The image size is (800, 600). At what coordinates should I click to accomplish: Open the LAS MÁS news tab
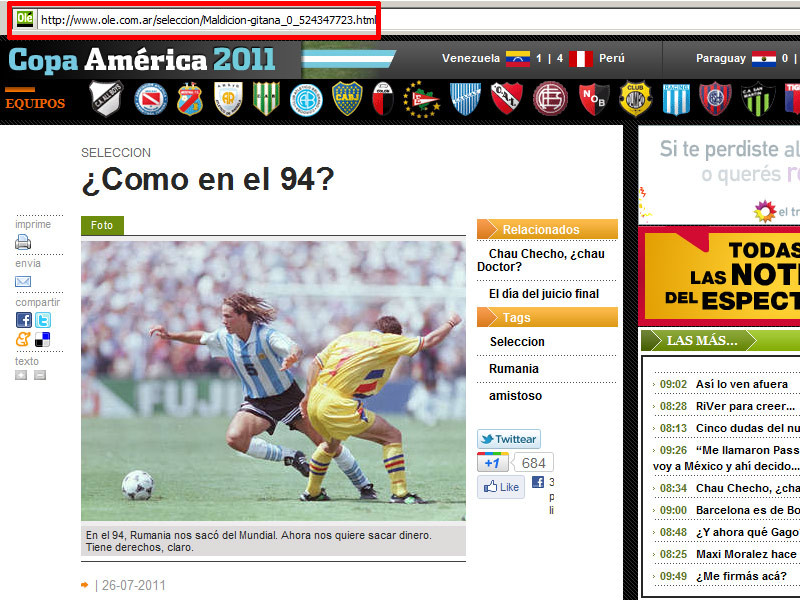coord(702,341)
